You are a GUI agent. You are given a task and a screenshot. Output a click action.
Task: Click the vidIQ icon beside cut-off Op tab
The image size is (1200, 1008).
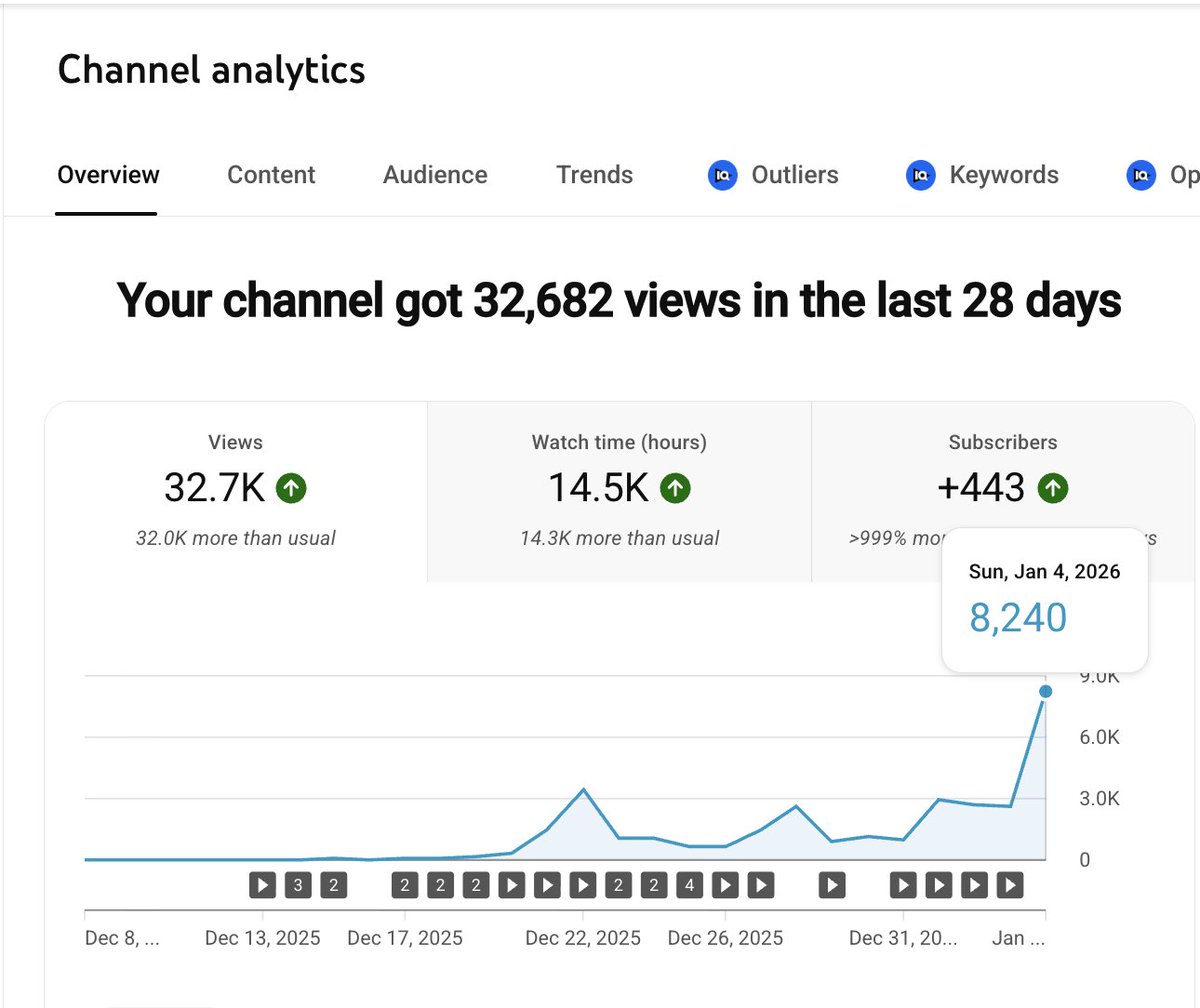(x=1141, y=176)
